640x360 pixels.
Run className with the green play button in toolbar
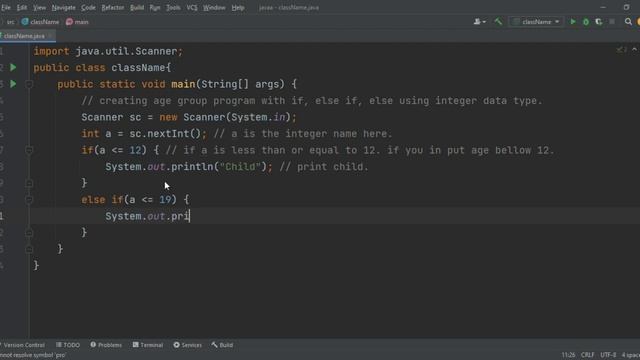click(573, 22)
